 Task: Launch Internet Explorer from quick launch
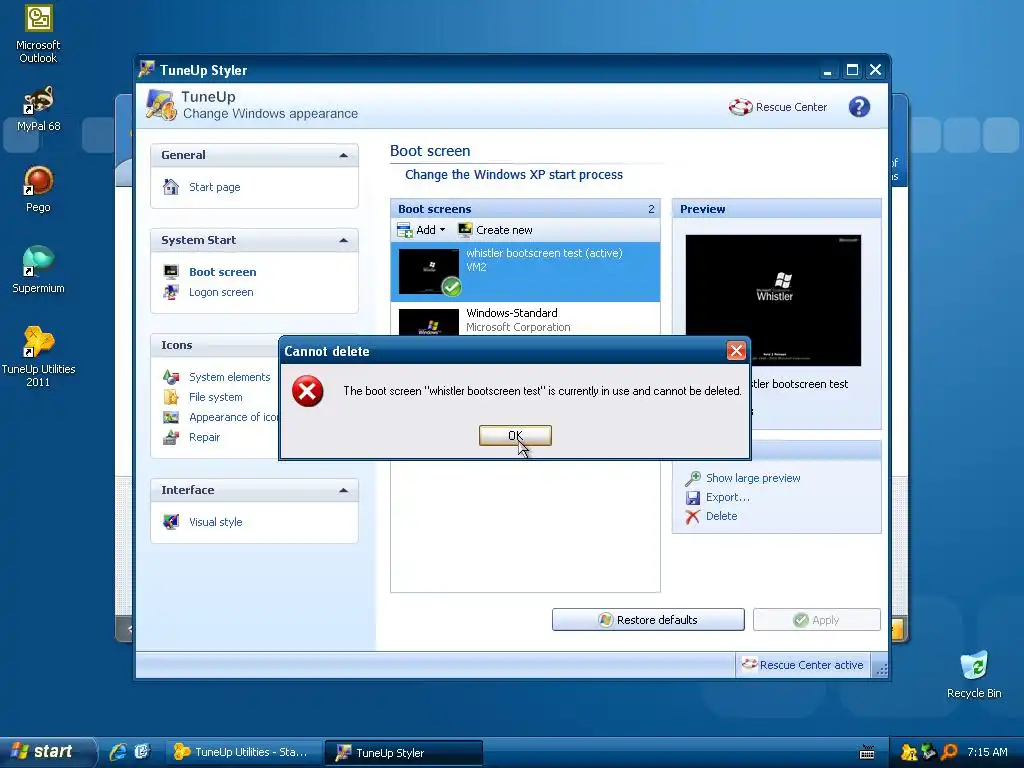(x=118, y=752)
